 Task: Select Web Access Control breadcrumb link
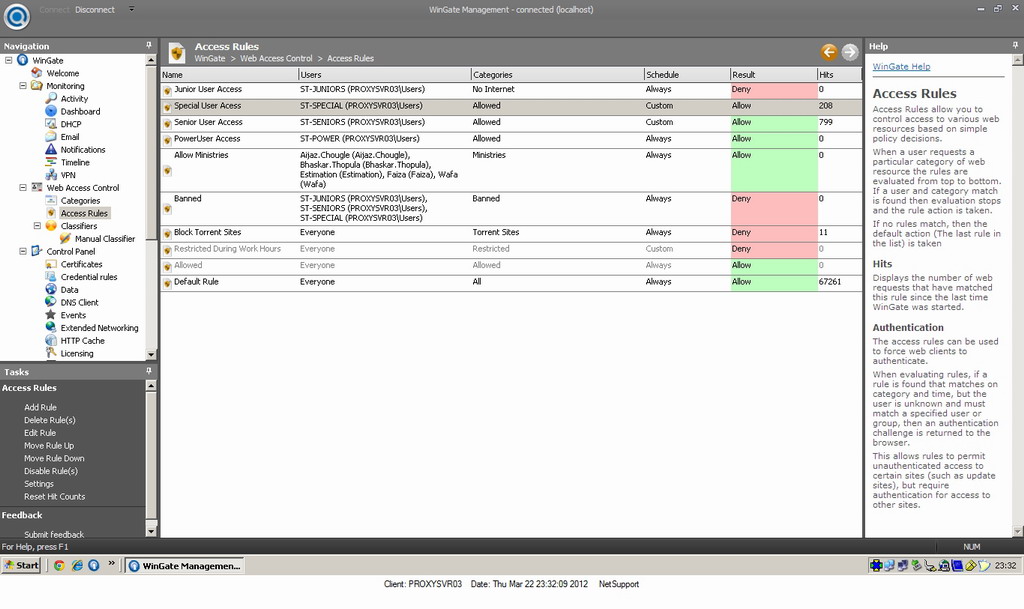click(276, 58)
